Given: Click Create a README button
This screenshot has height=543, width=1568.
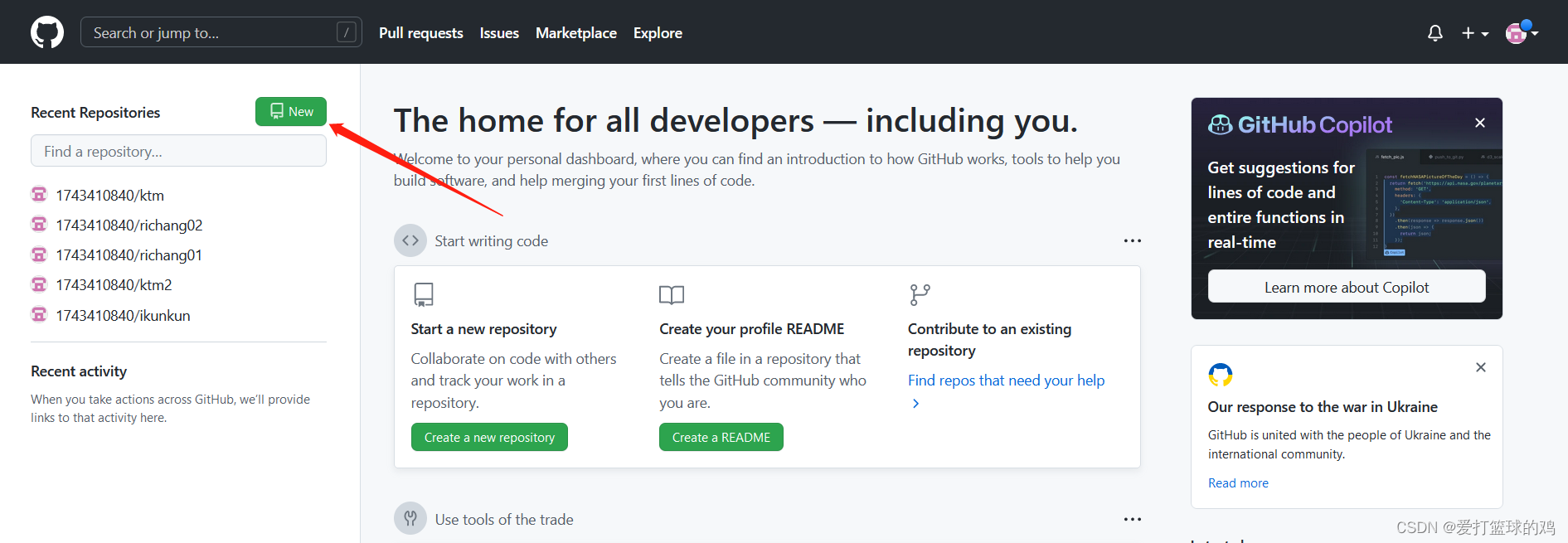Looking at the screenshot, I should (x=721, y=437).
